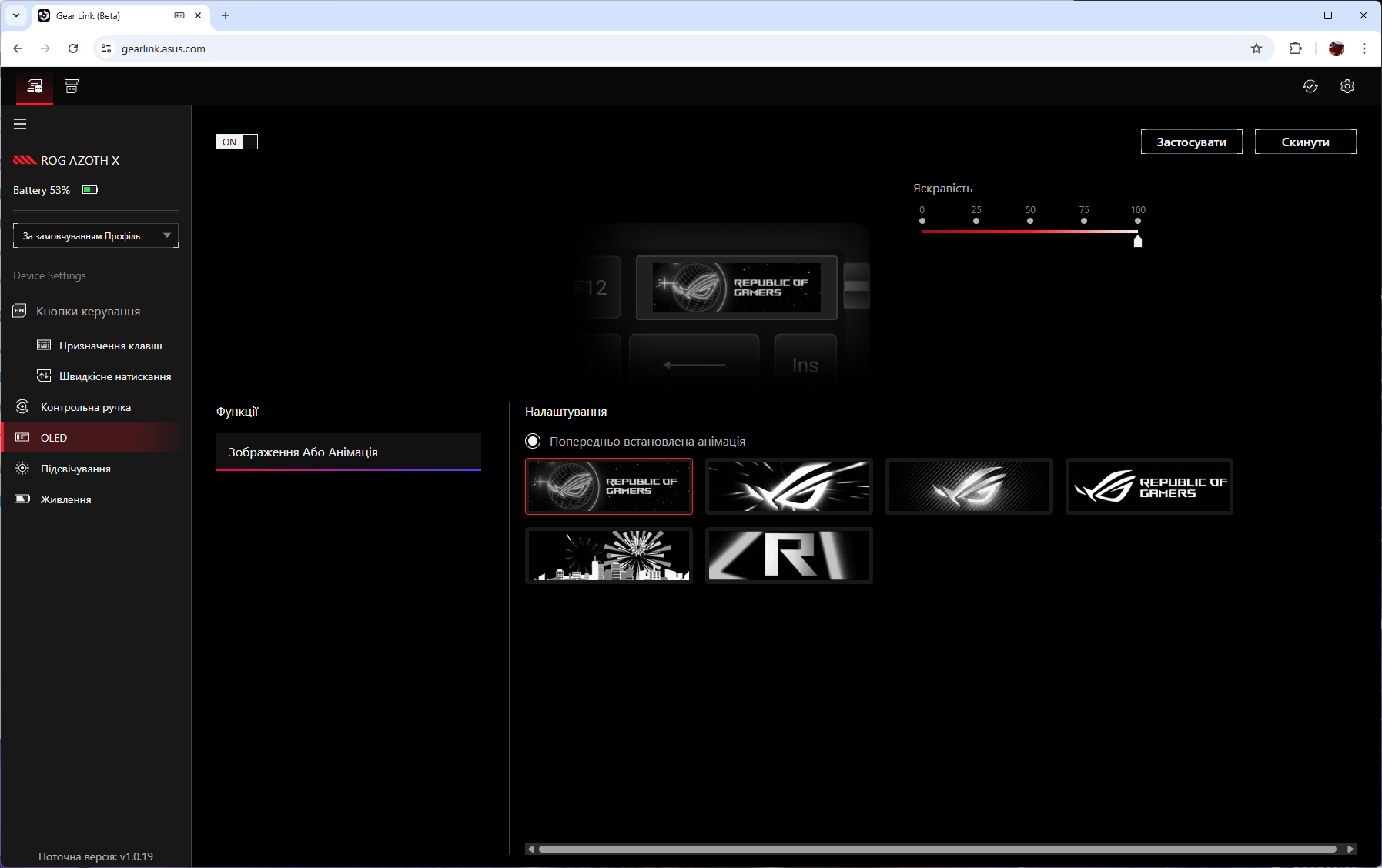Open the device list icon in top bar
The height and width of the screenshot is (868, 1382).
[35, 86]
